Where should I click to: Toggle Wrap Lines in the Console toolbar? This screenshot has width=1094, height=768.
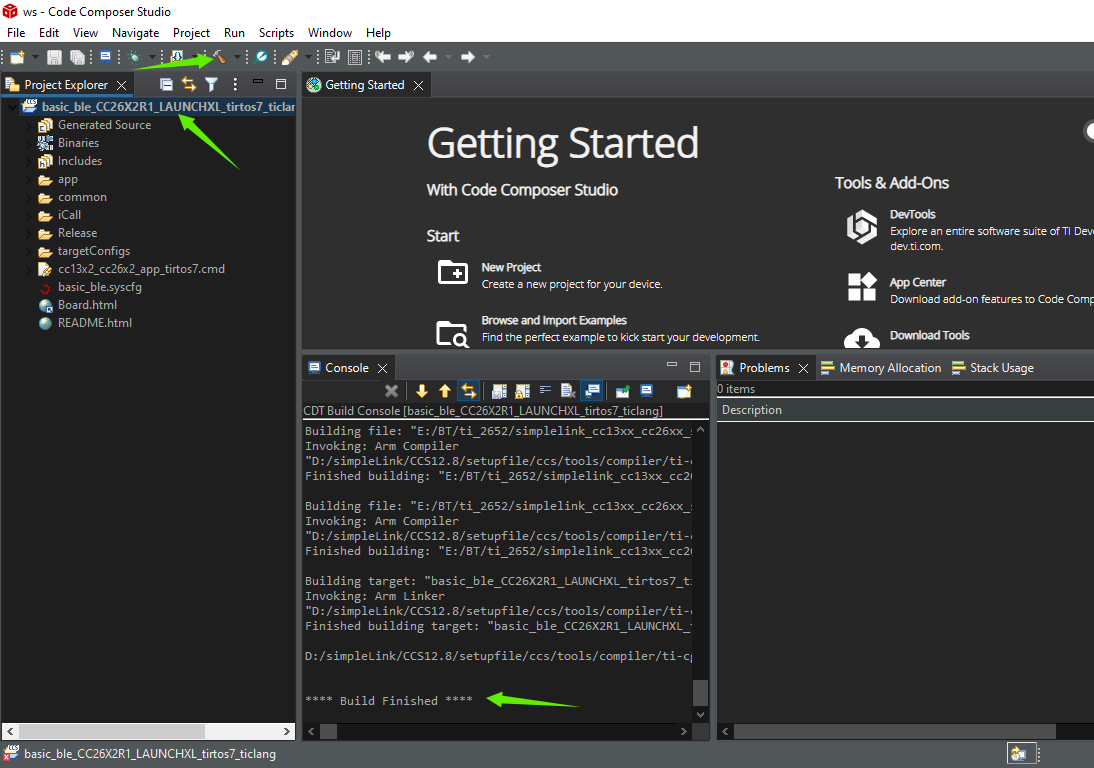point(546,390)
